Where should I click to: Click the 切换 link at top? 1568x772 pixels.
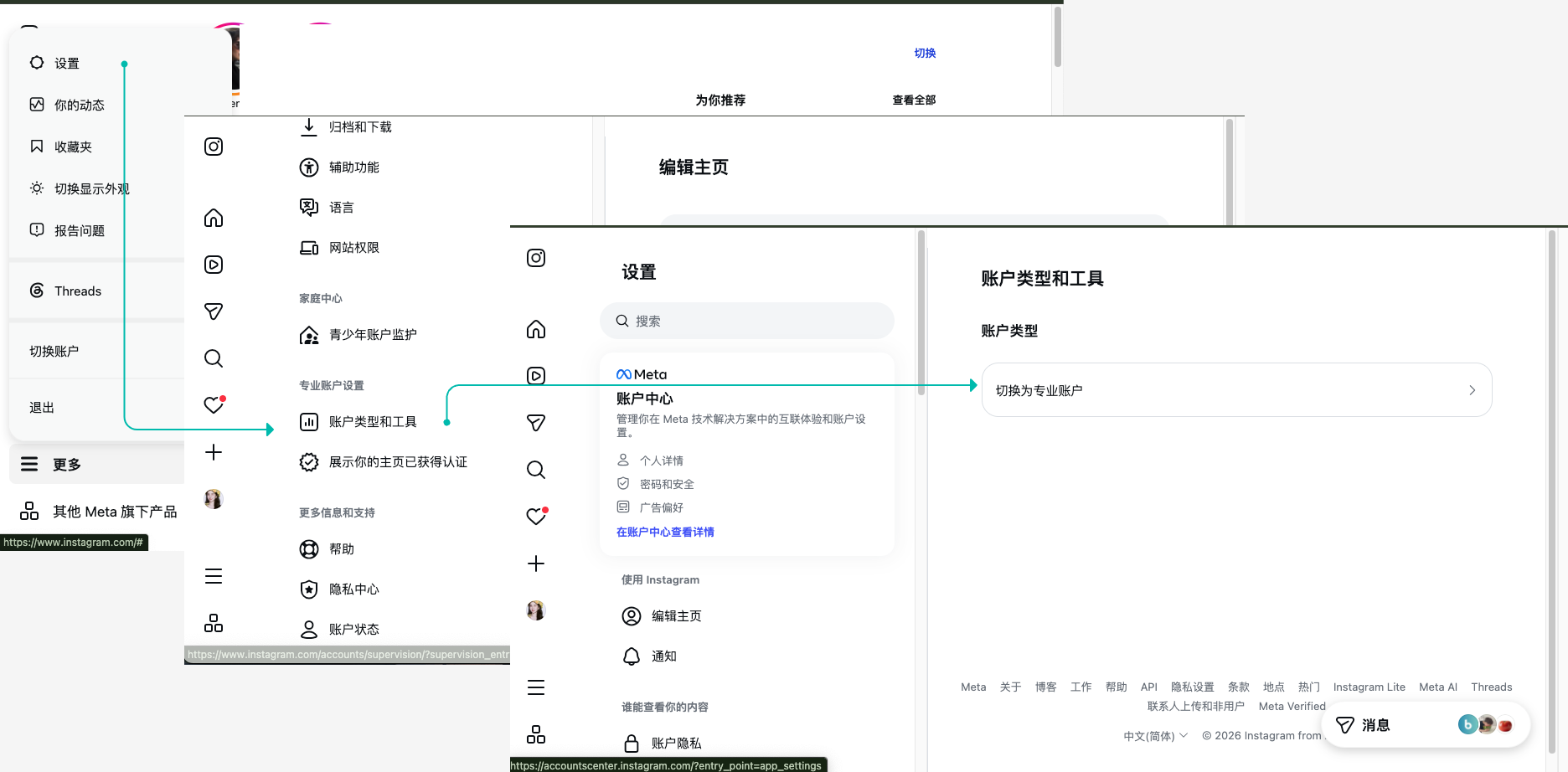coord(925,53)
